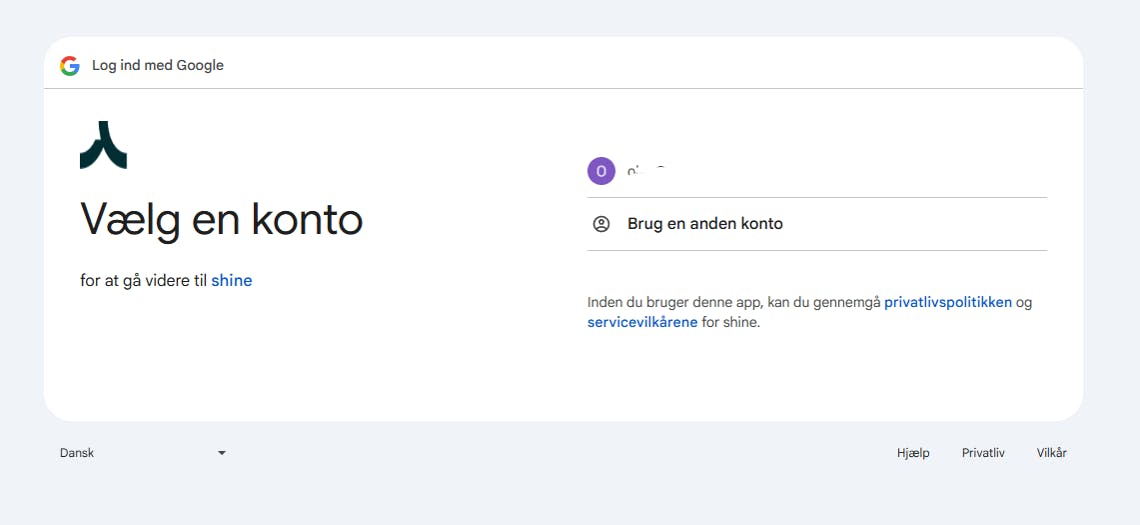The width and height of the screenshot is (1140, 525).
Task: Click the shine app logo
Action: 103,145
